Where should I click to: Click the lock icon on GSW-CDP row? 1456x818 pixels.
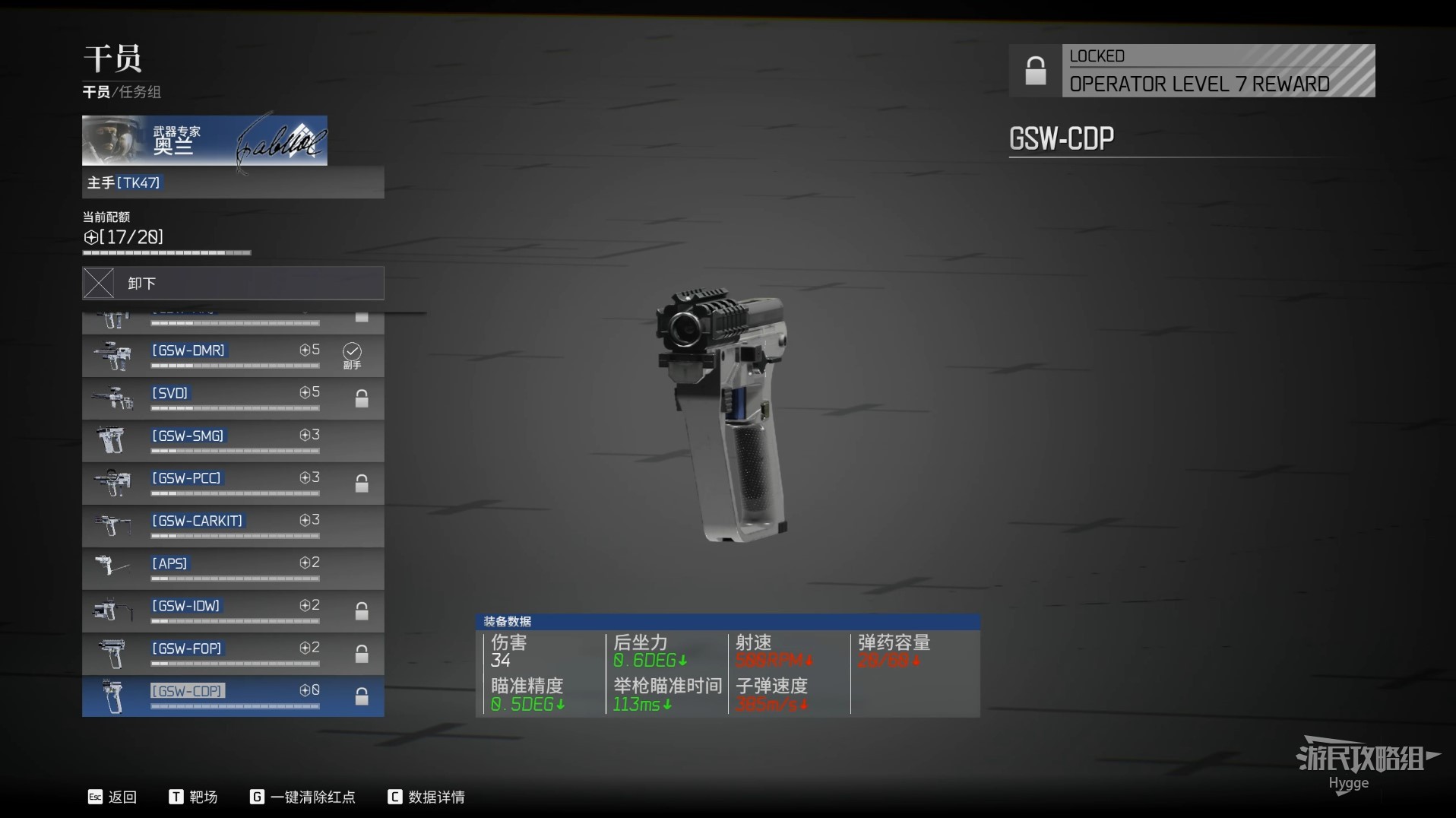362,696
